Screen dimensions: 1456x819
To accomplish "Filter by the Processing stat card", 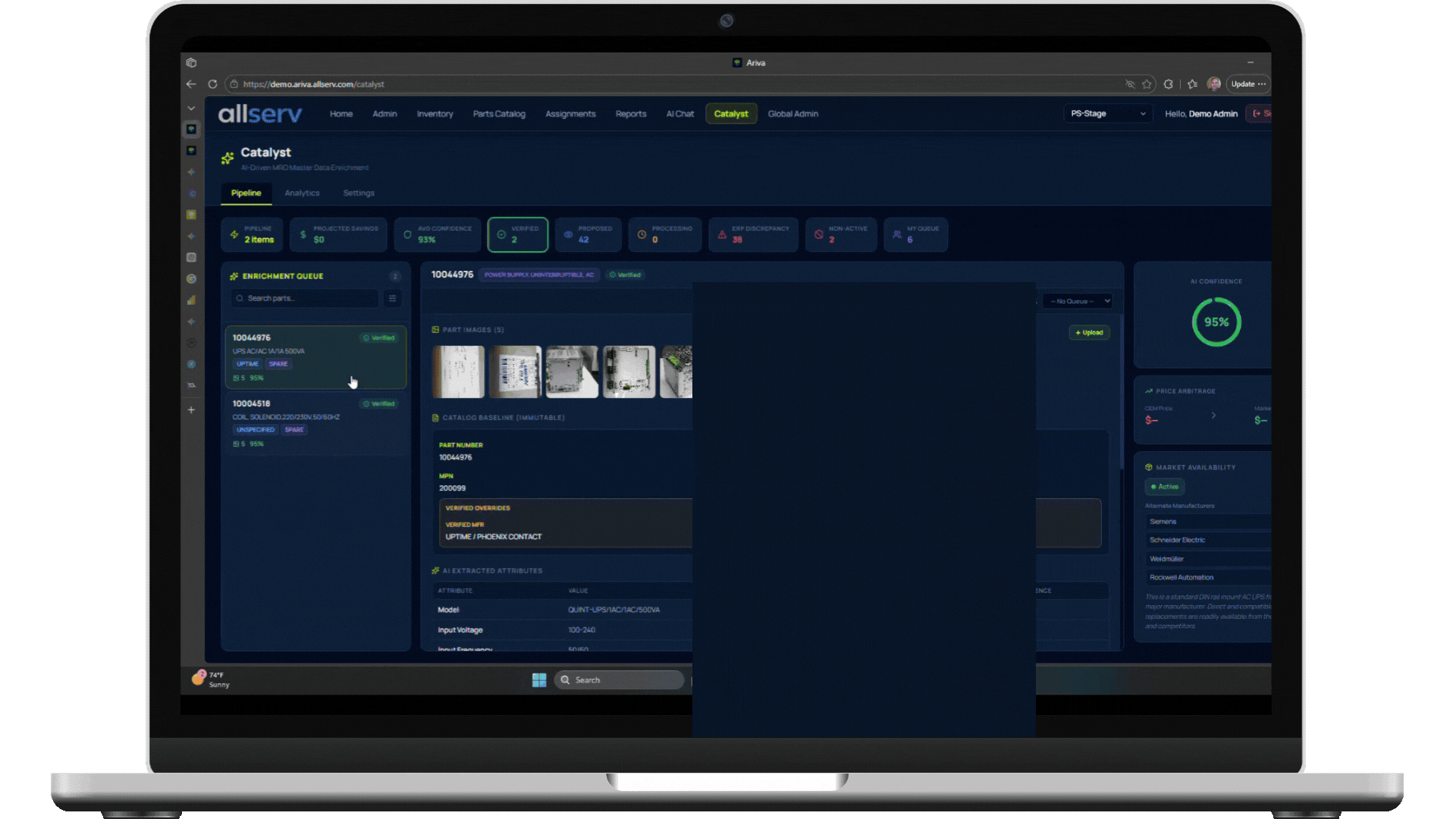I will [665, 235].
